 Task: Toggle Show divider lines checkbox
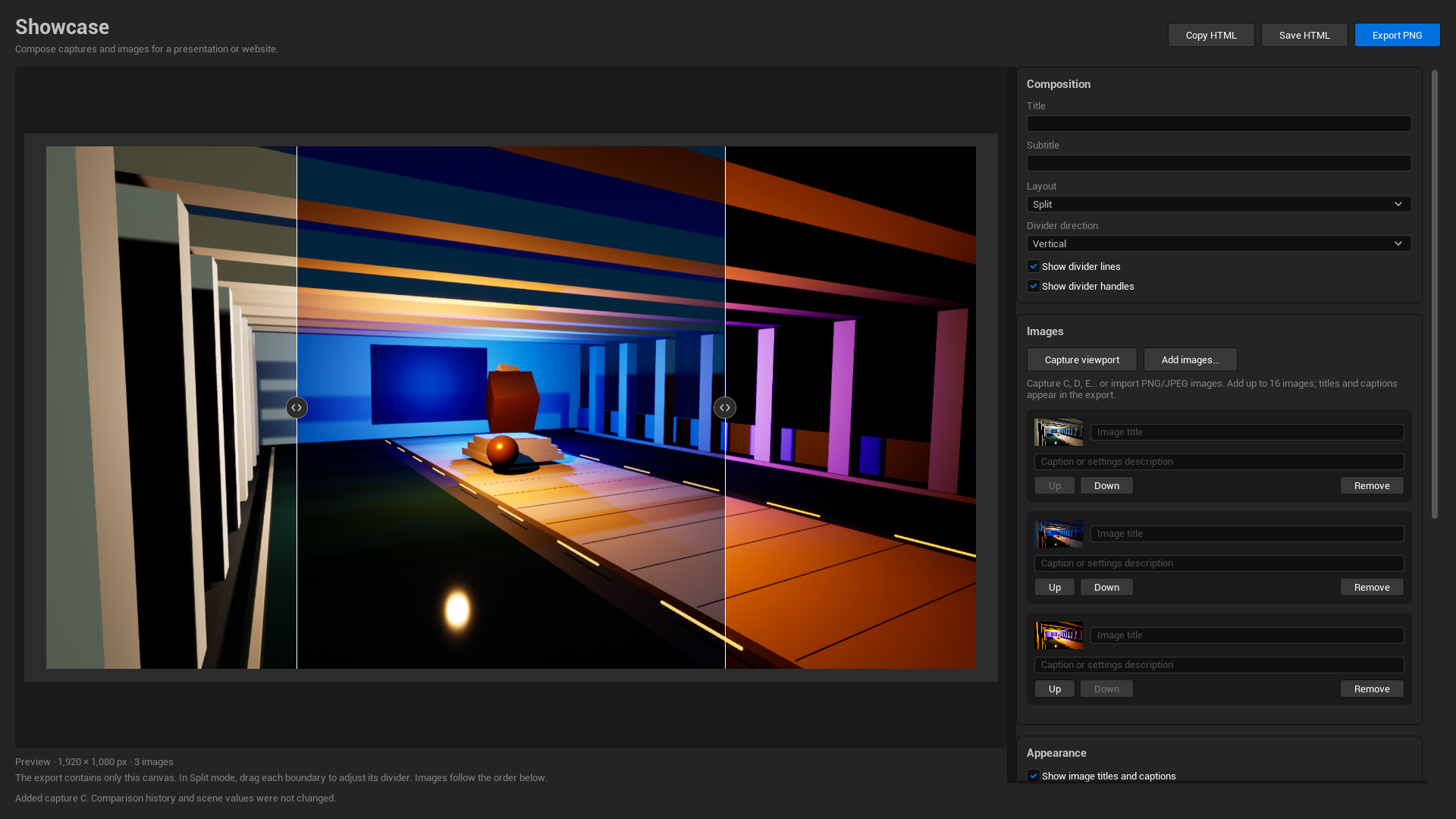point(1033,266)
